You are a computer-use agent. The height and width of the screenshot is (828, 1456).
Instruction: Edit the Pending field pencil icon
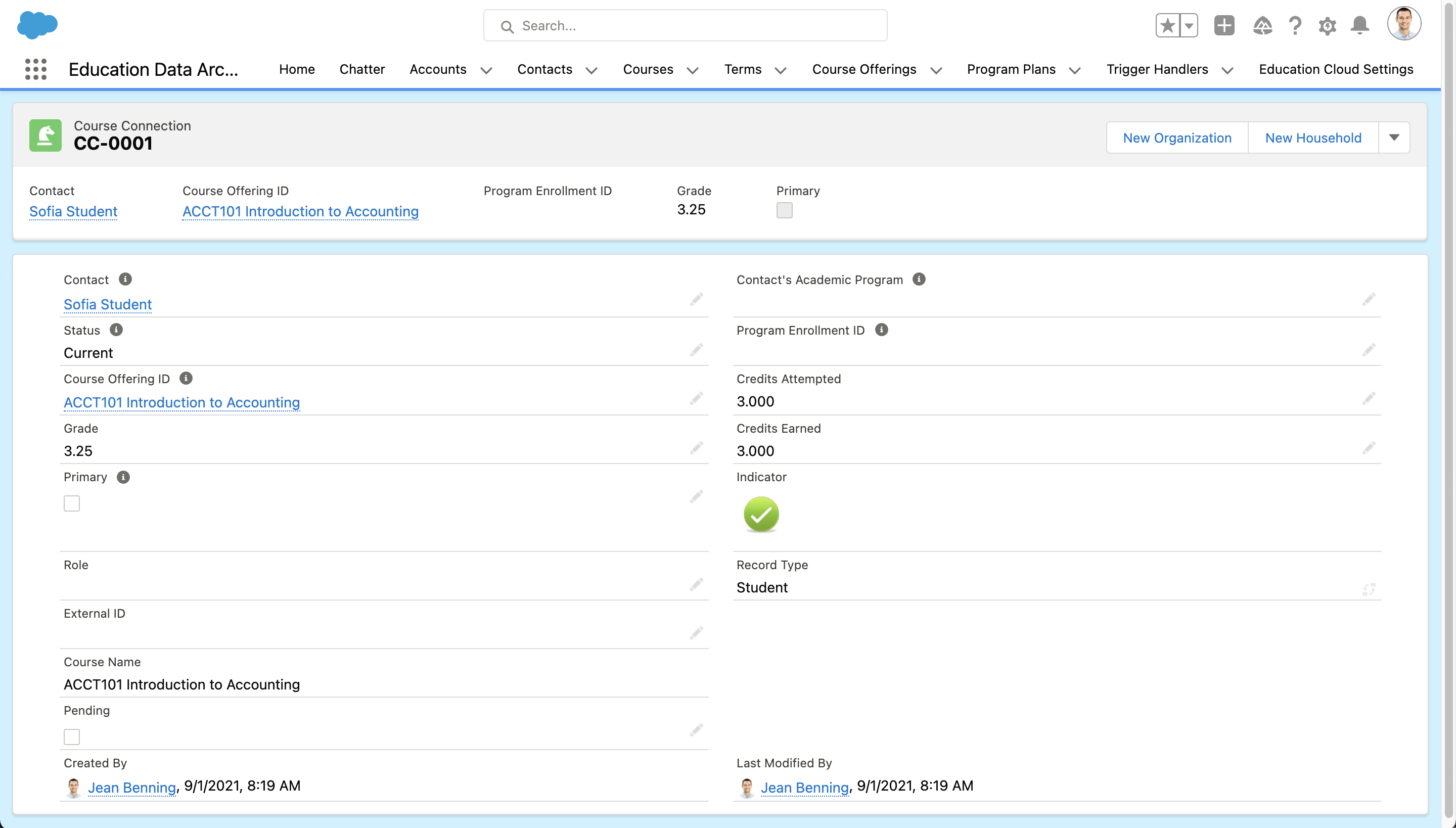(x=697, y=729)
